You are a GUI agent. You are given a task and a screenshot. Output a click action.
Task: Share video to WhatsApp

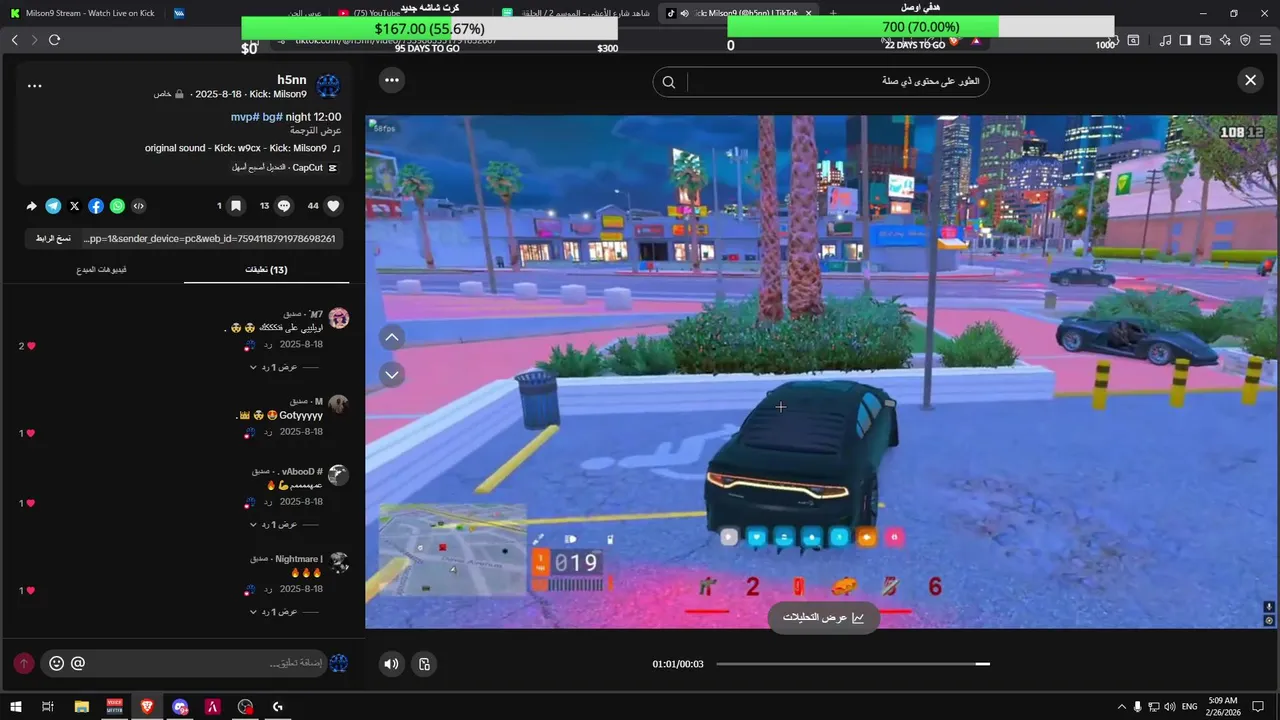118,206
